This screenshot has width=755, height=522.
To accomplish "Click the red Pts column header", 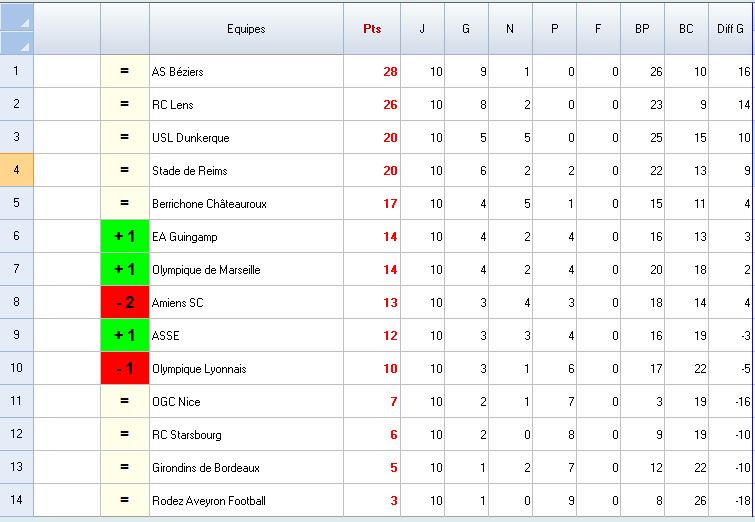I will 372,29.
